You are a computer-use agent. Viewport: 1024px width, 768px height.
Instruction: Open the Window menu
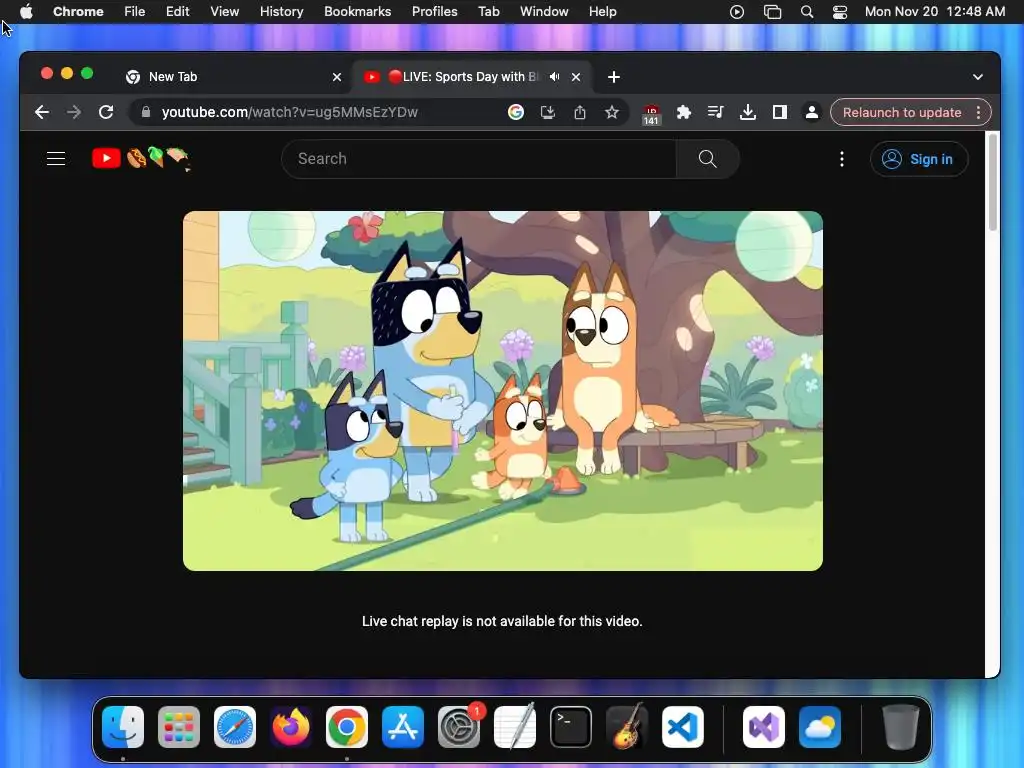(x=544, y=11)
